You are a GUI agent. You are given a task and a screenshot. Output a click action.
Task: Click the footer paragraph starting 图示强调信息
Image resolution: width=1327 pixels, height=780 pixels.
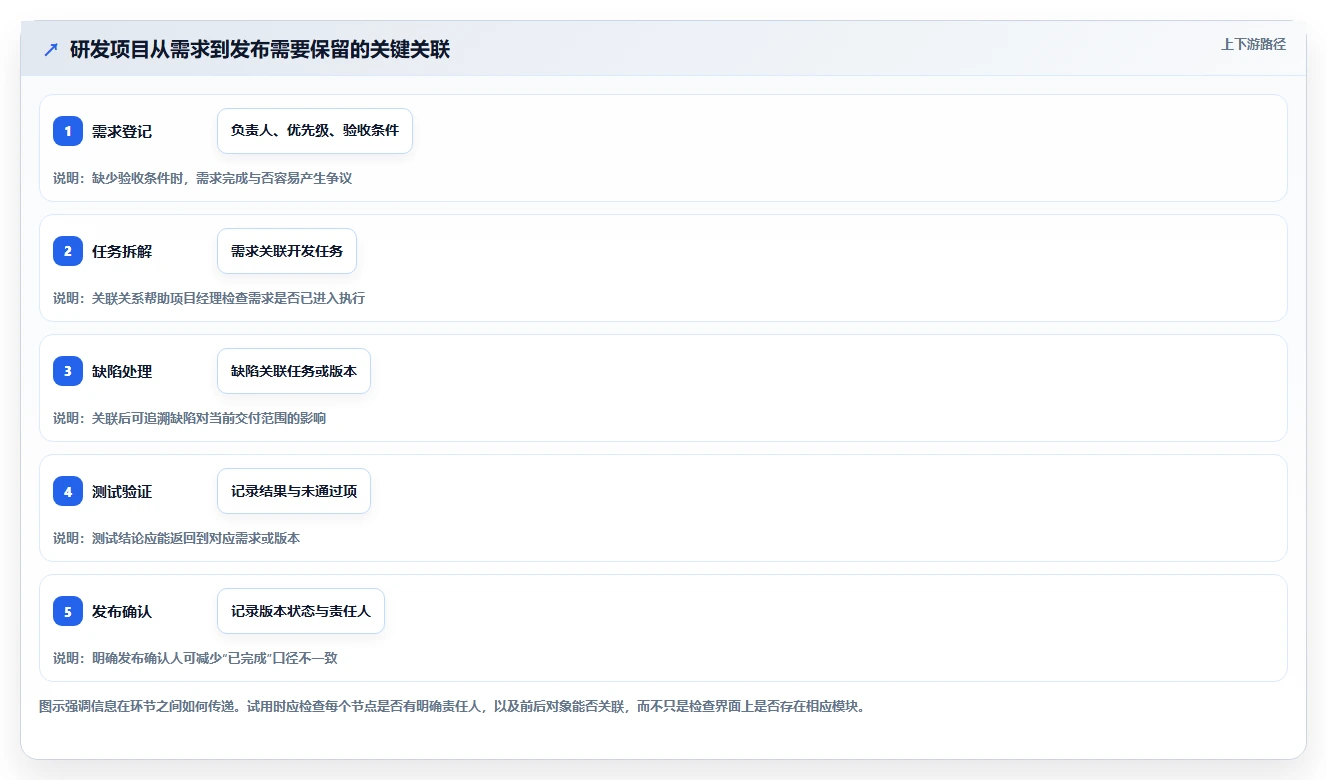tap(452, 706)
